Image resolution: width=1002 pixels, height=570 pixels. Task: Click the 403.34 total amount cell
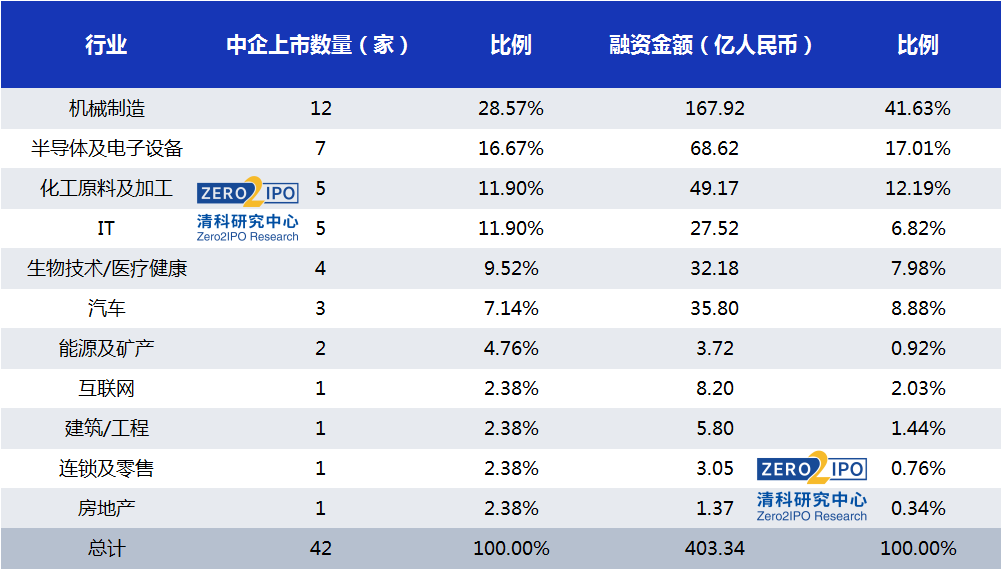click(714, 548)
